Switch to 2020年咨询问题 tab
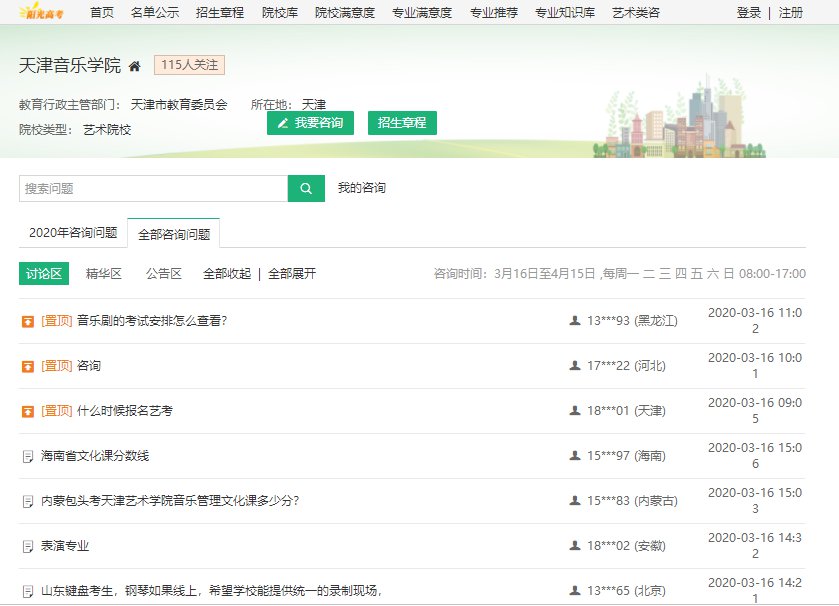Viewport: 839px width, 606px height. pos(73,233)
